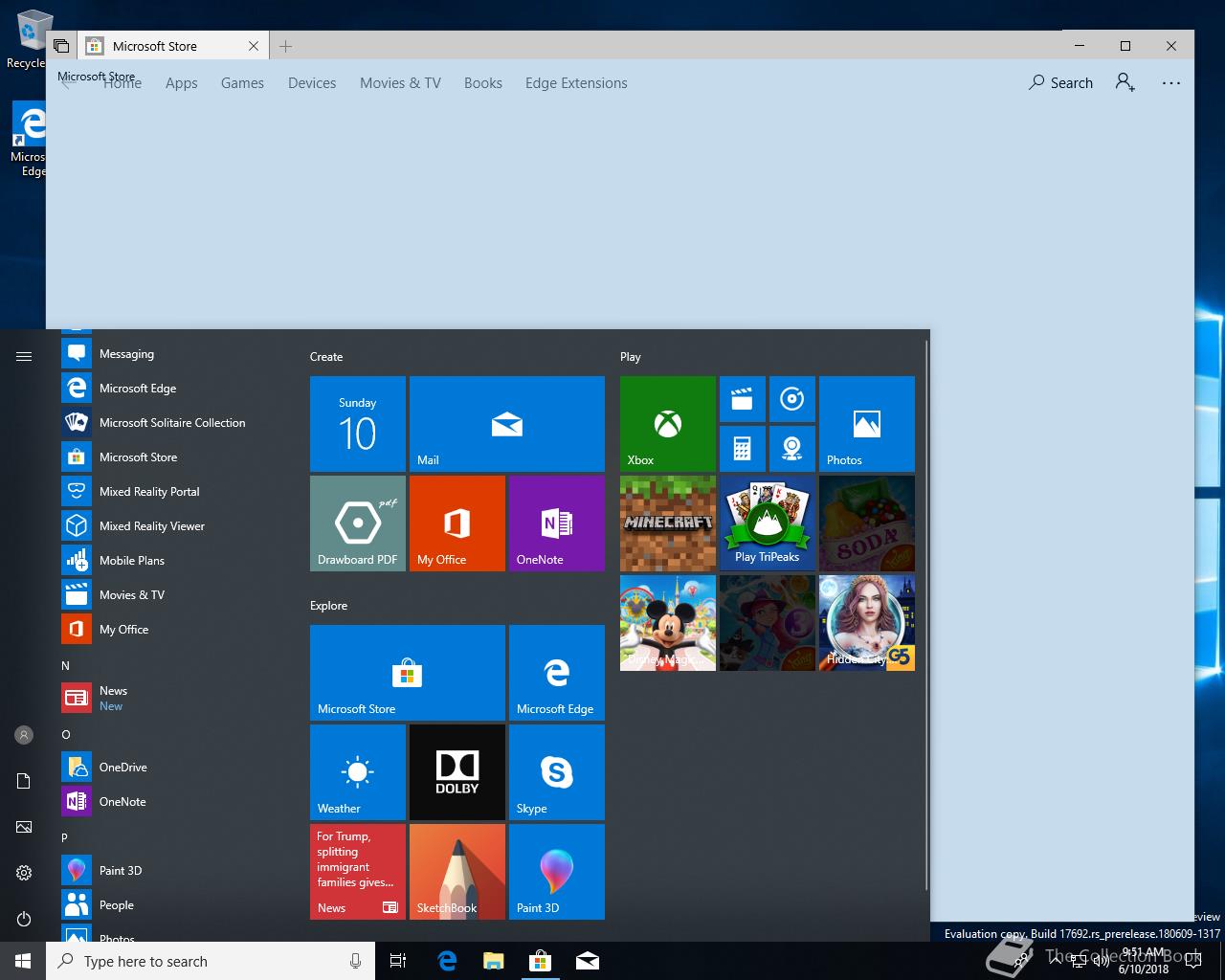Click the taskbar search box
The image size is (1225, 980).
(211, 961)
